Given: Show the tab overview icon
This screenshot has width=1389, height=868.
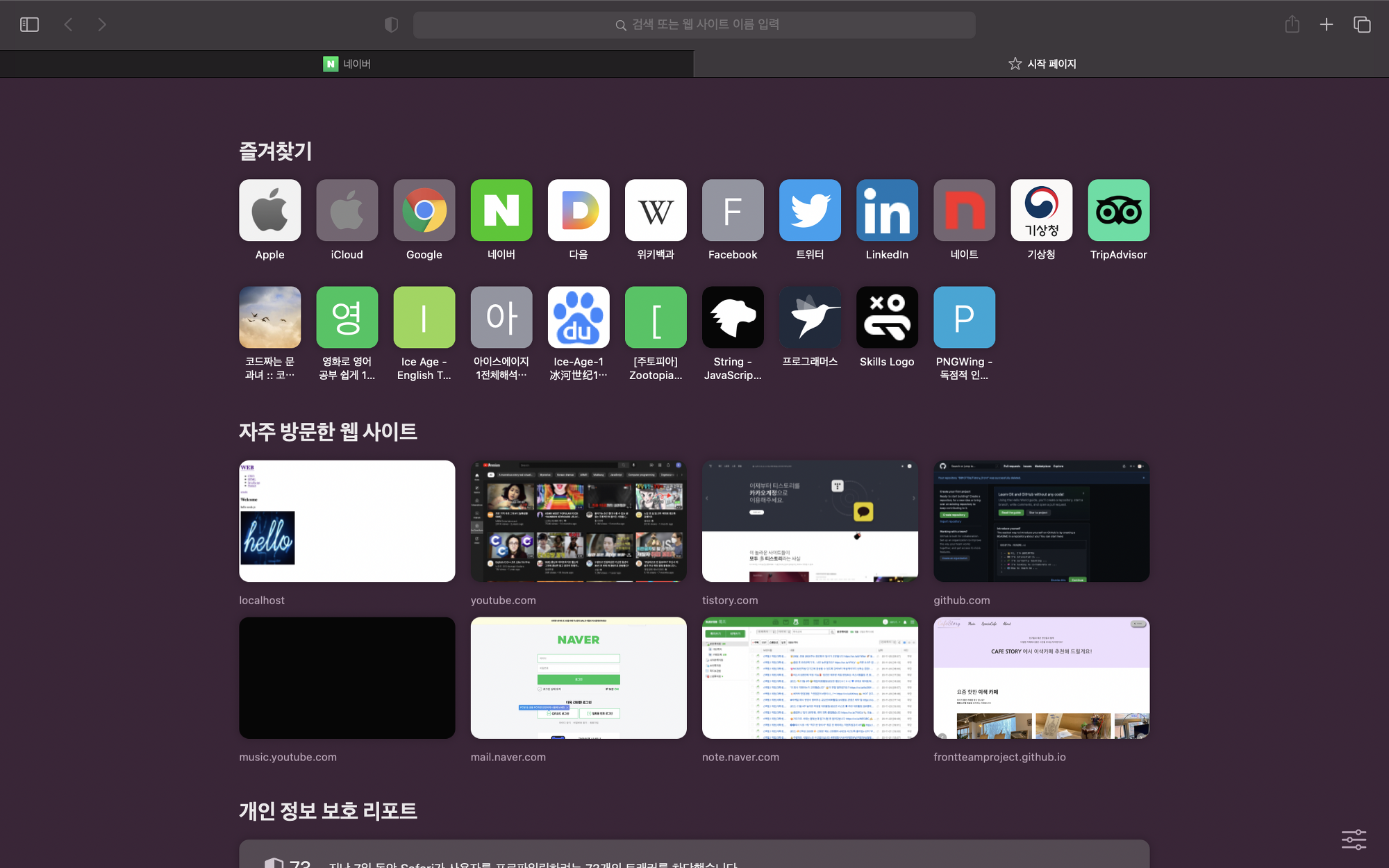Looking at the screenshot, I should coord(1362,25).
